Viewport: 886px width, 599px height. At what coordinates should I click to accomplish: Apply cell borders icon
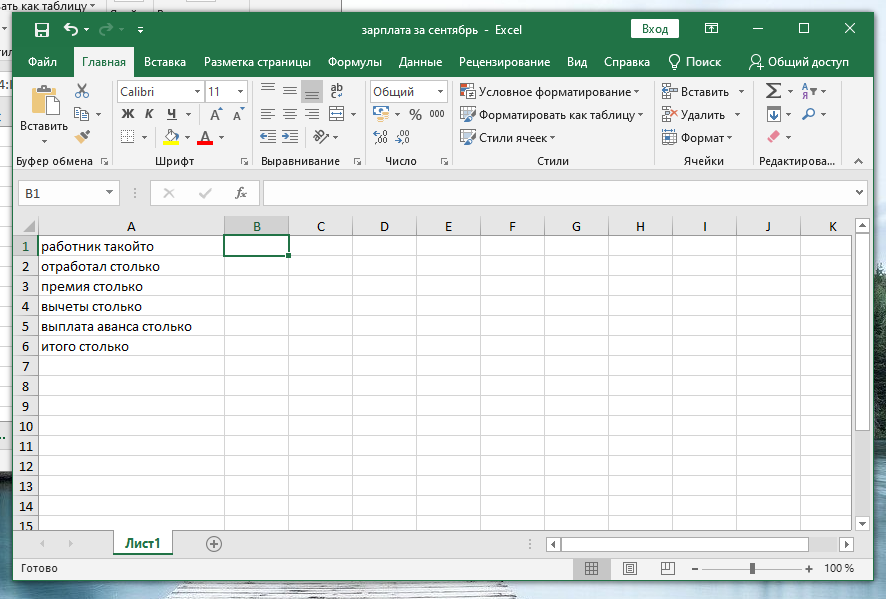tap(128, 137)
